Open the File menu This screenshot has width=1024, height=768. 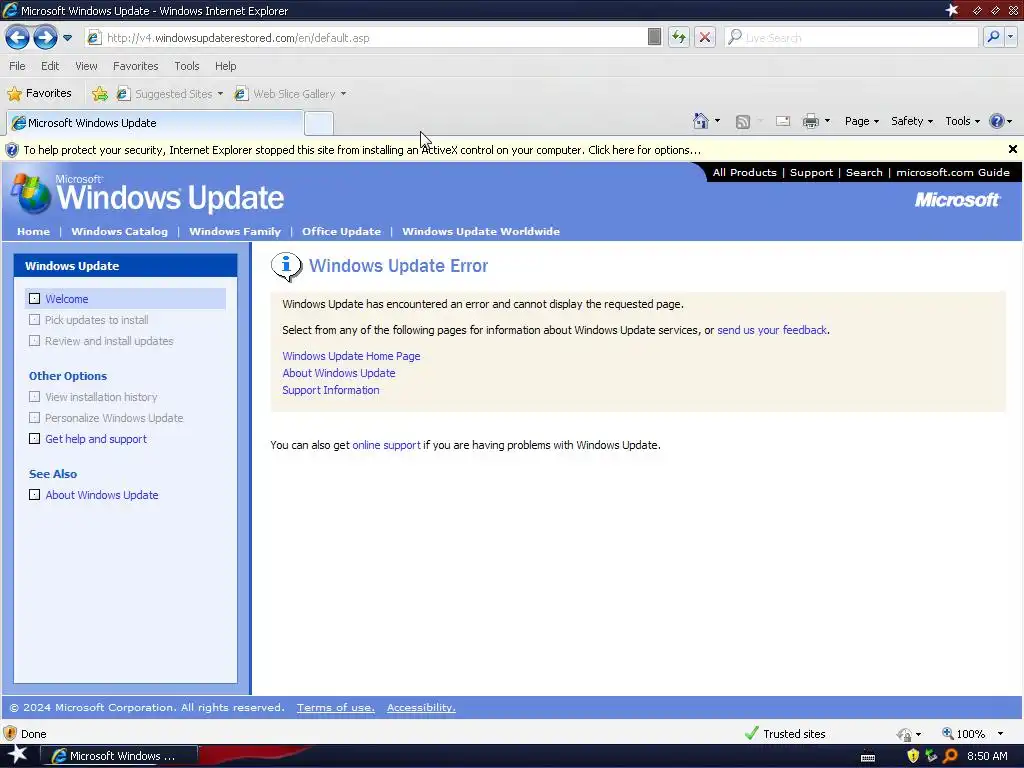pyautogui.click(x=17, y=66)
